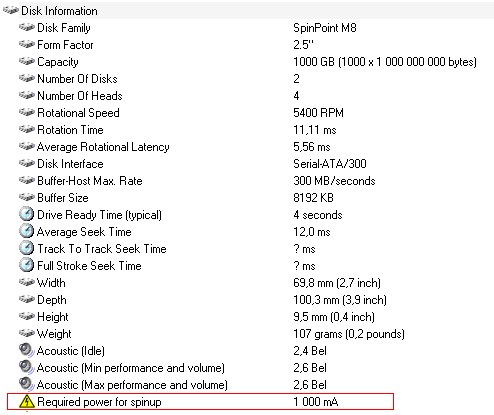Select the 11,11 ms value

pyautogui.click(x=315, y=130)
